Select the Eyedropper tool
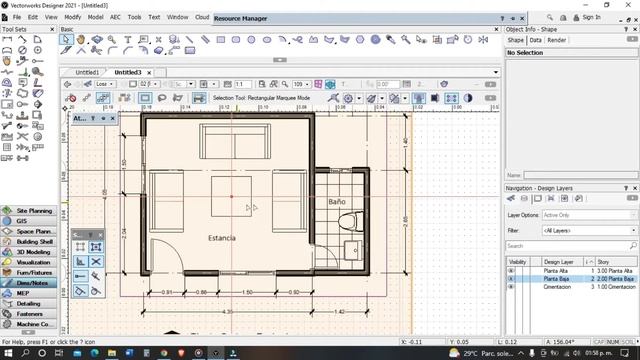Screen dimensions: 640x360 click(391, 40)
